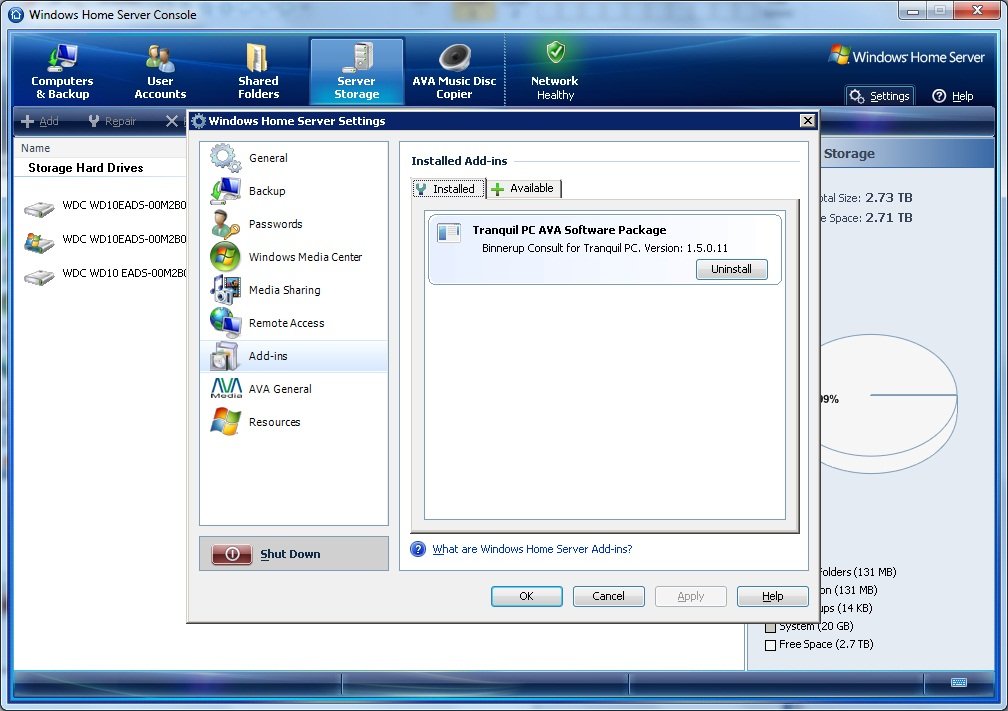This screenshot has height=711, width=1008.
Task: Select Windows Media Center settings
Action: 294,257
